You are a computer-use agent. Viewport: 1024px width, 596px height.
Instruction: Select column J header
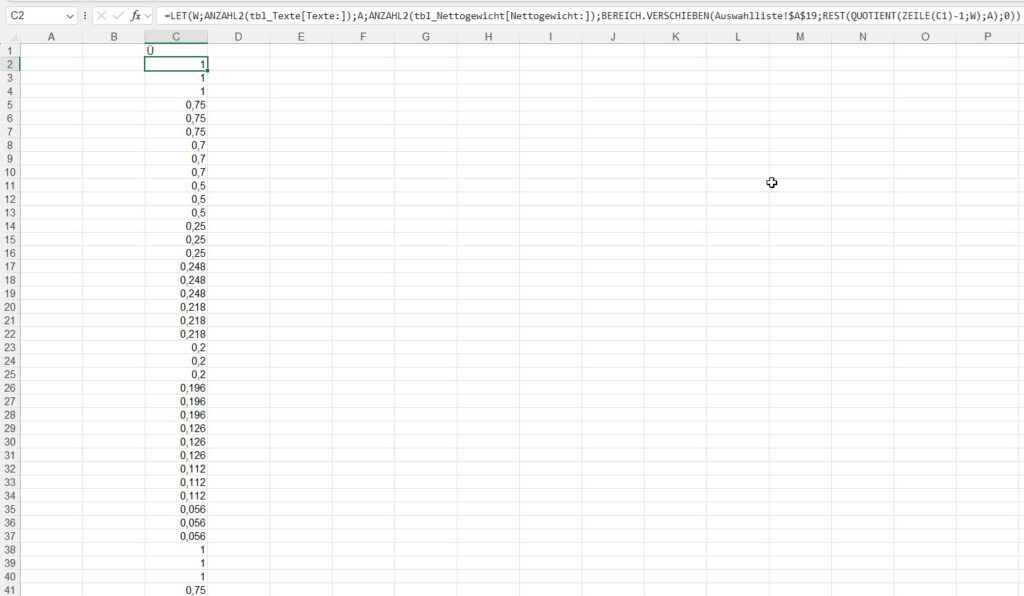(x=613, y=37)
